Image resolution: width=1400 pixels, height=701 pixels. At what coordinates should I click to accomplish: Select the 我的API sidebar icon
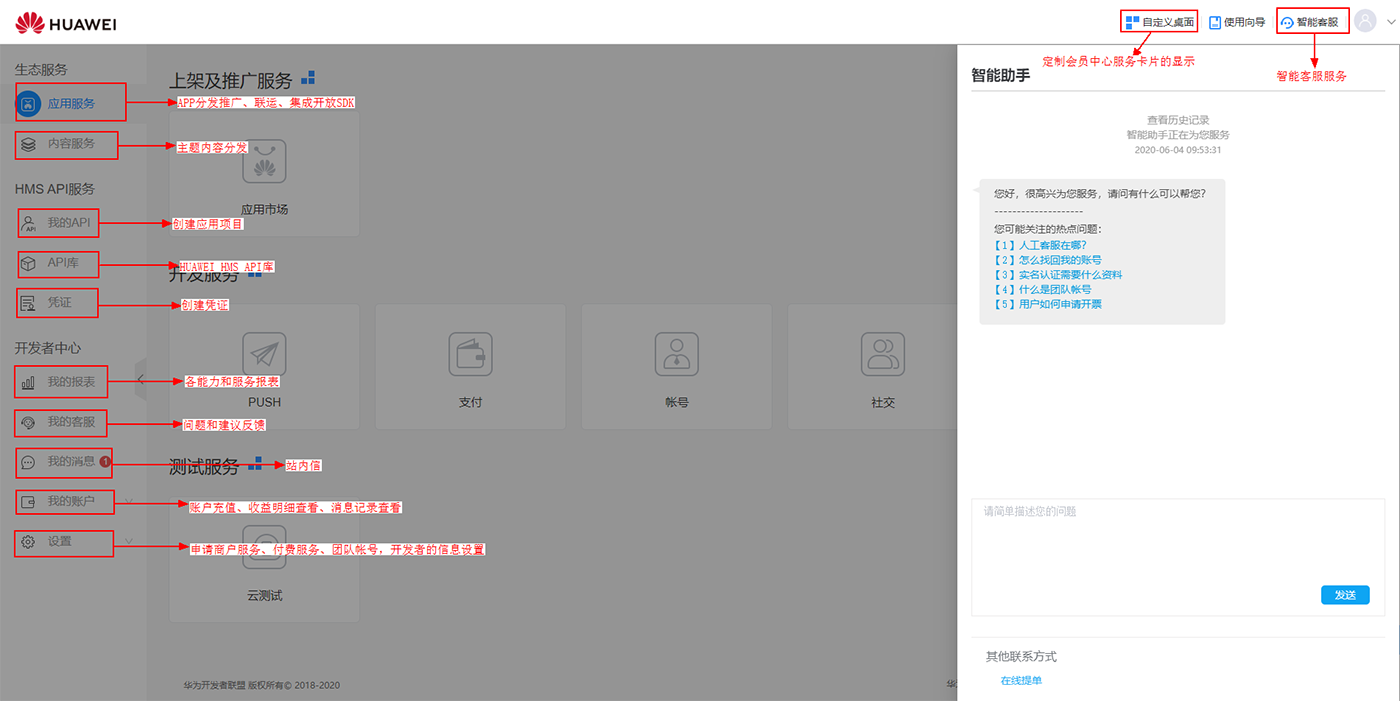point(29,223)
